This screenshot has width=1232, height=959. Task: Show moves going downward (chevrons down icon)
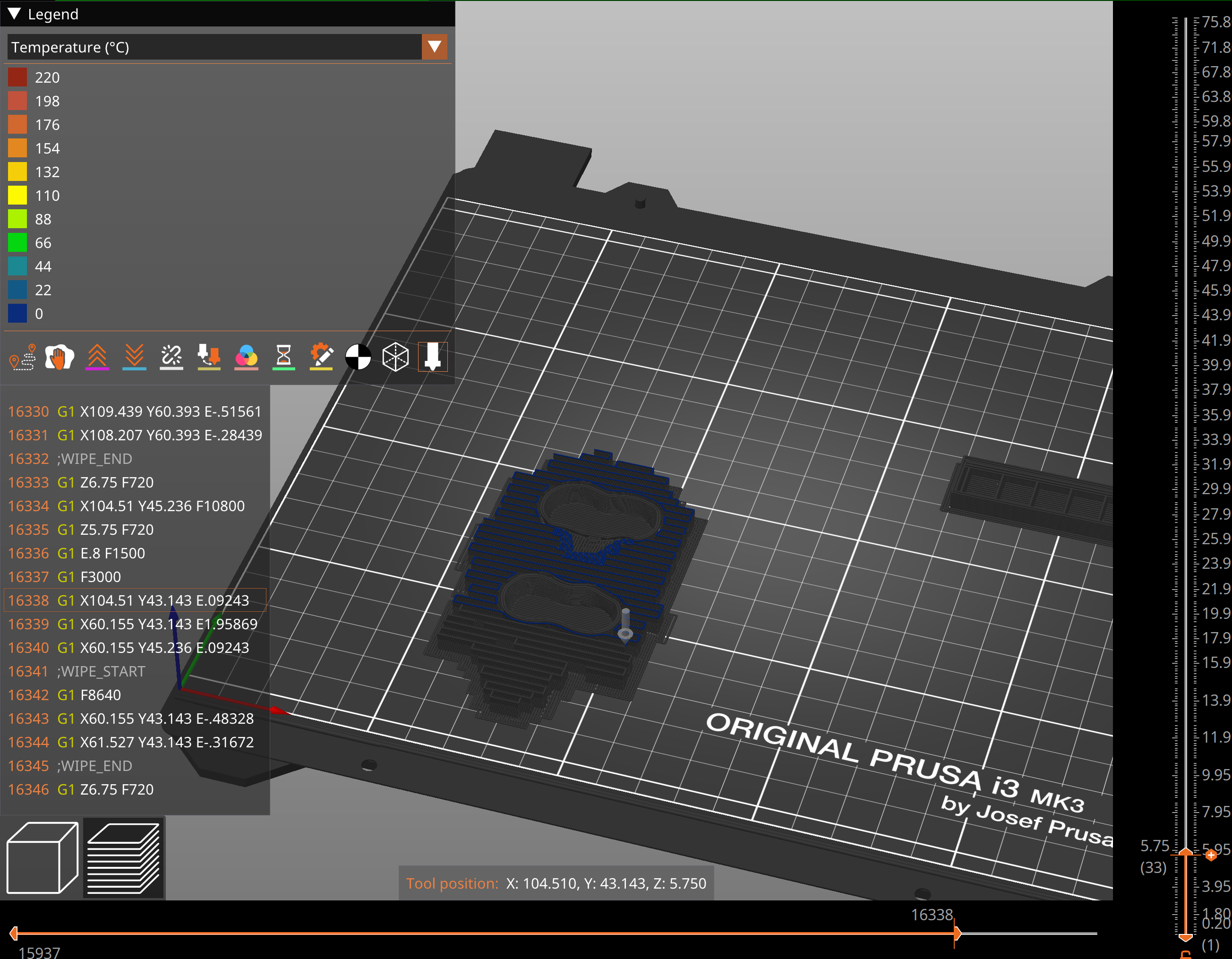click(x=134, y=357)
